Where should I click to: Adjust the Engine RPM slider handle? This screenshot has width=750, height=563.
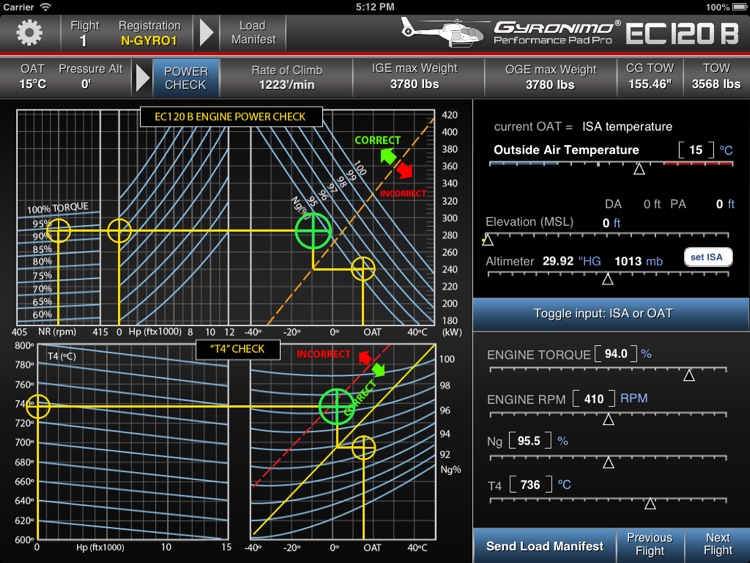click(608, 419)
